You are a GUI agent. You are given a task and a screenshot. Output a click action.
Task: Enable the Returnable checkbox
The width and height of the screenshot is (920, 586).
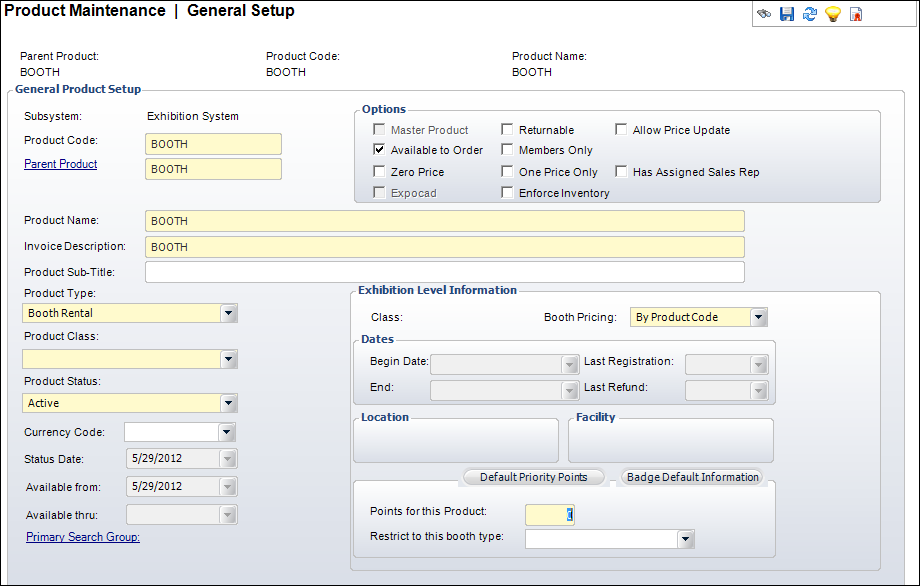click(508, 130)
